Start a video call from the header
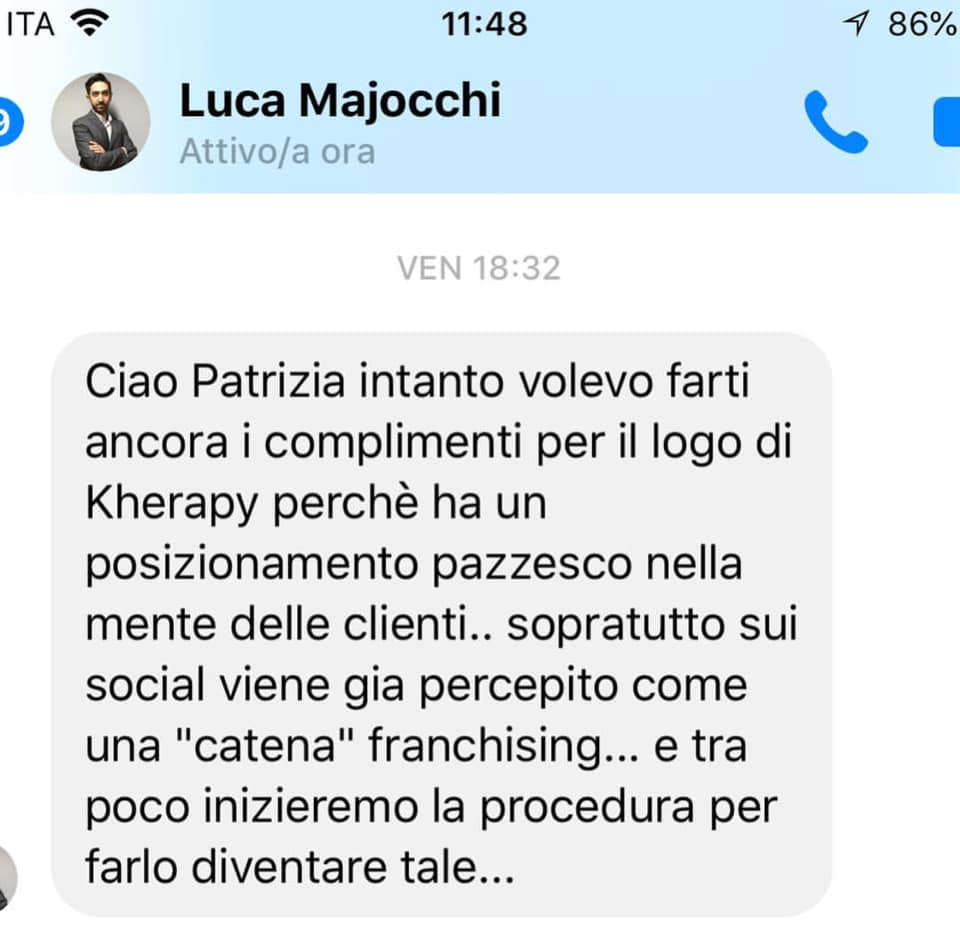960x950 pixels. tap(947, 122)
